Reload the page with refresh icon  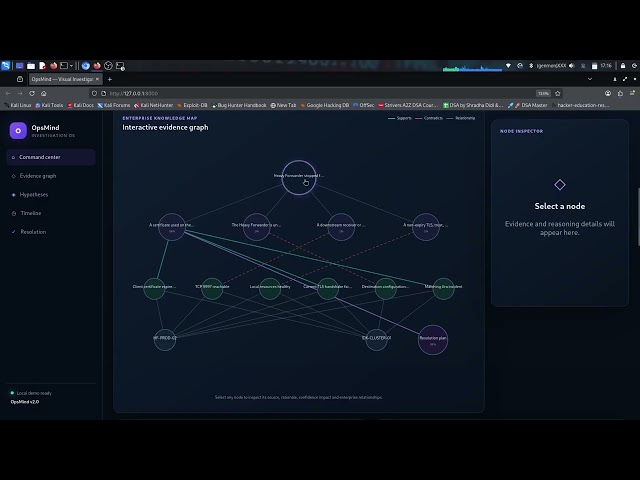[x=32, y=93]
